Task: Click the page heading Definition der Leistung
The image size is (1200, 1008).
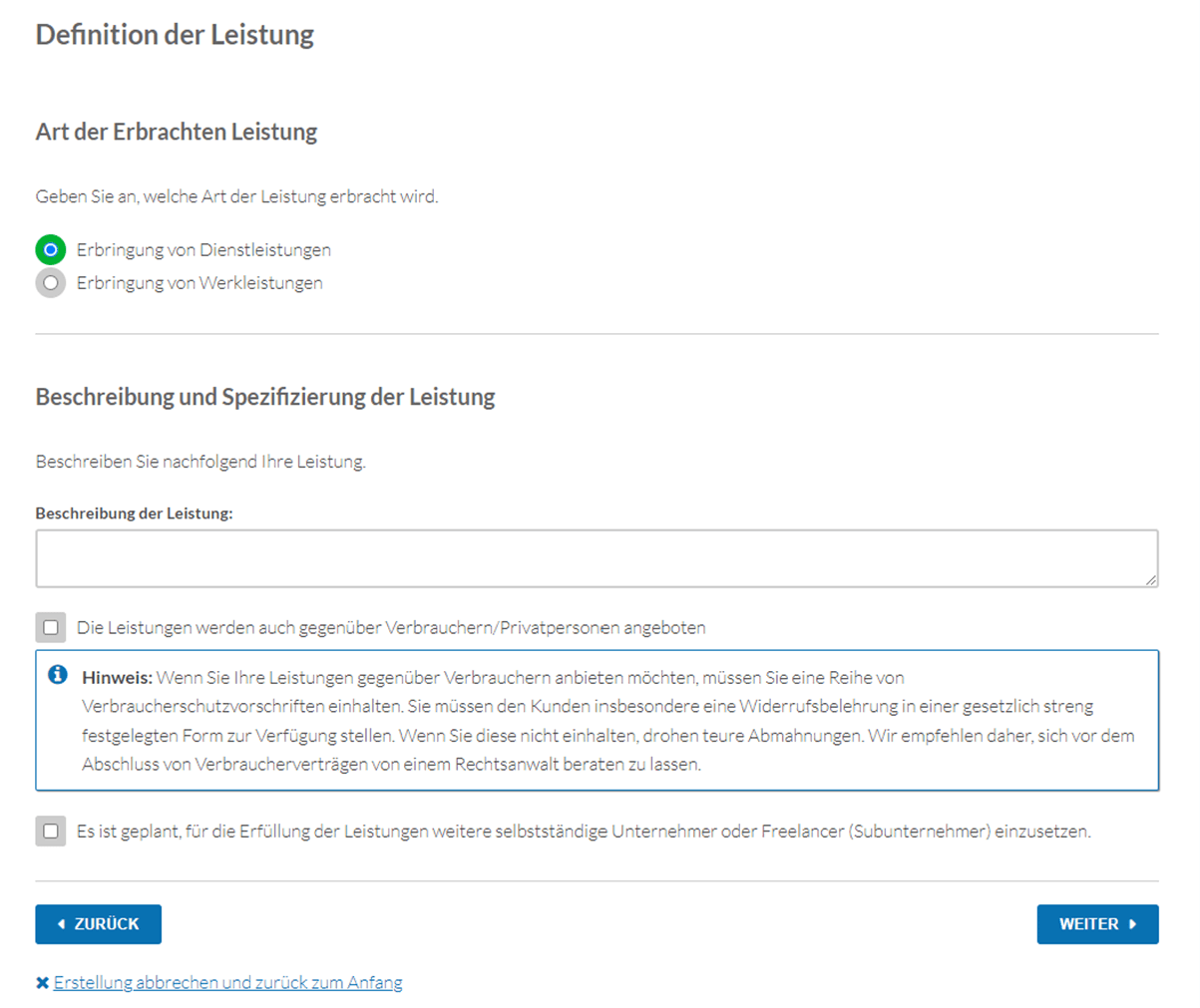Action: 175,35
